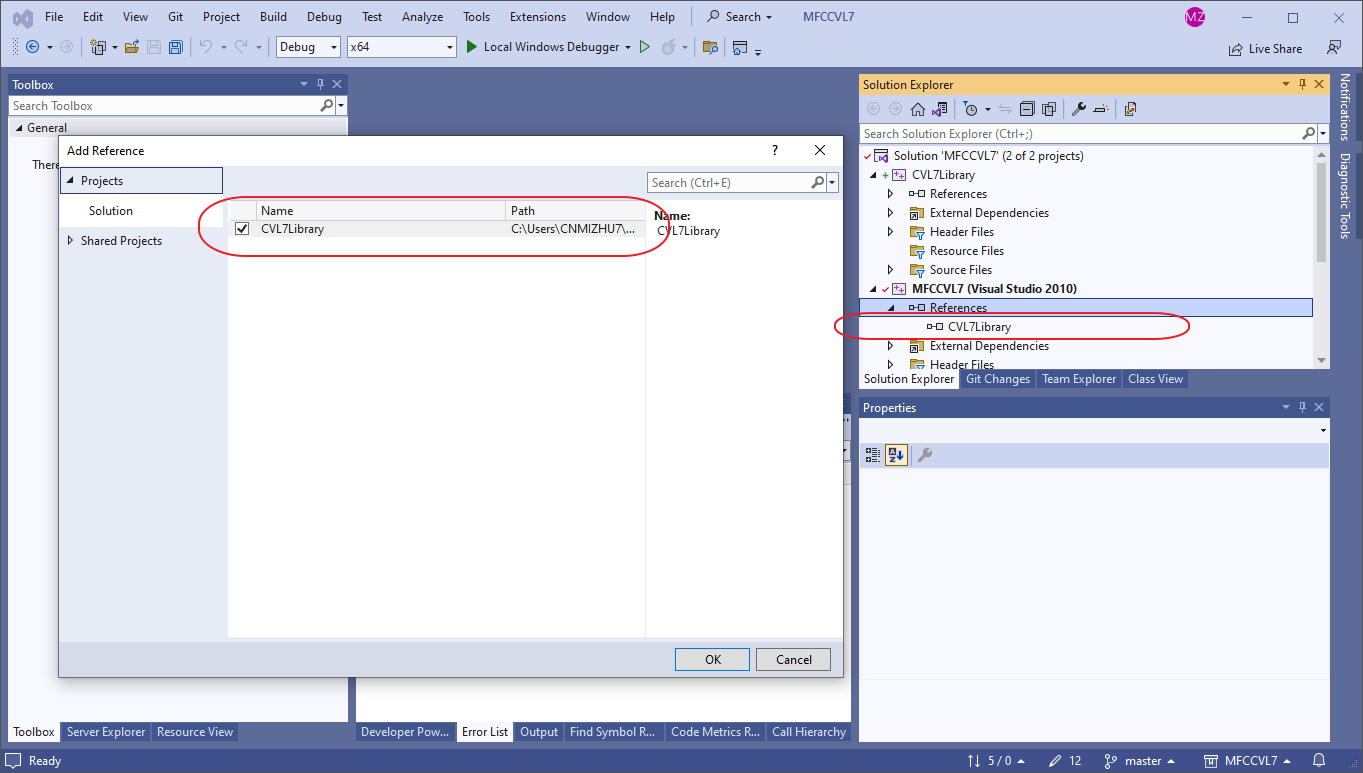Open the Build menu
This screenshot has width=1363, height=773.
[x=273, y=17]
